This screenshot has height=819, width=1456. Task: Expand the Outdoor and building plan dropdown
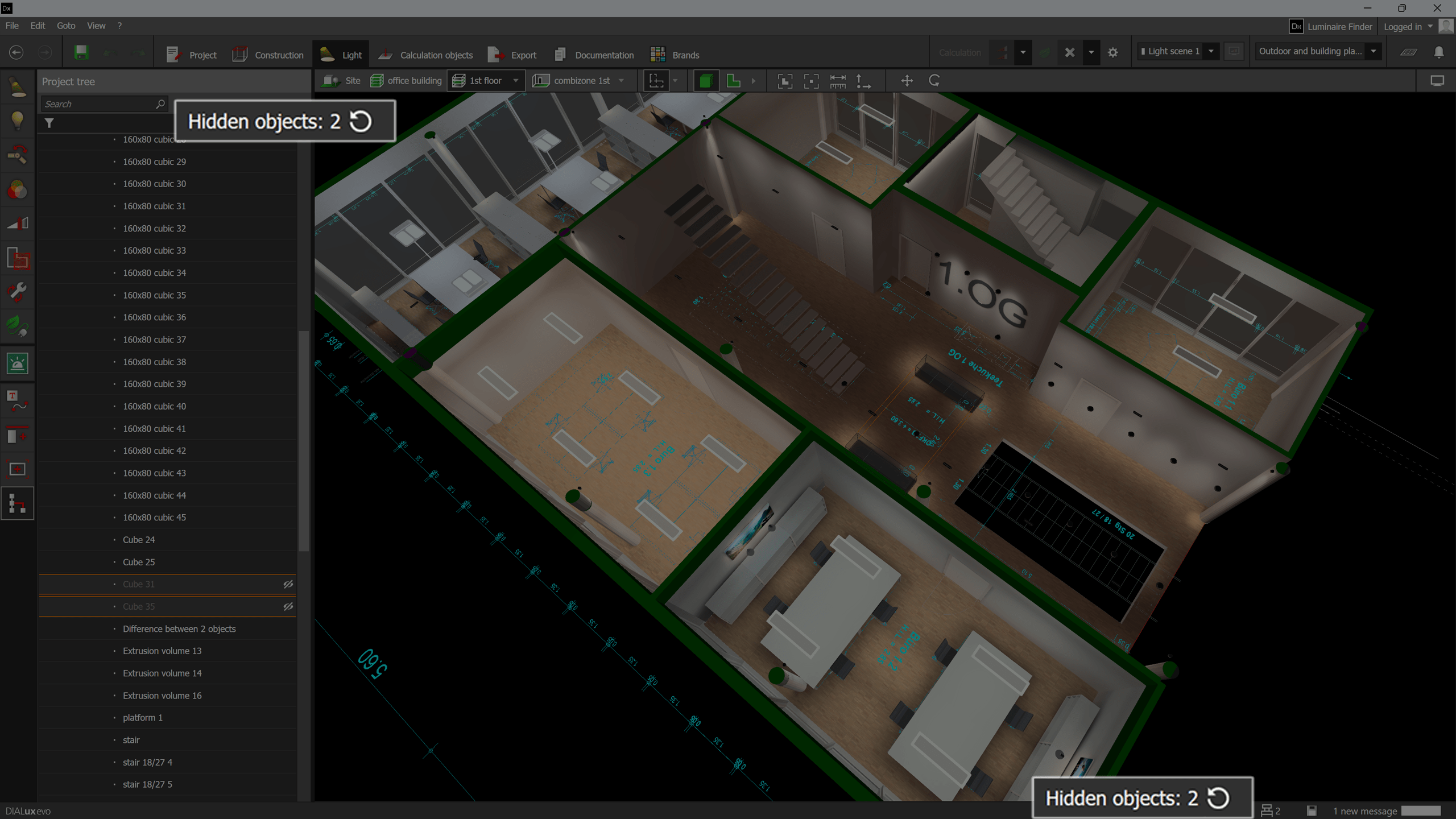1374,51
